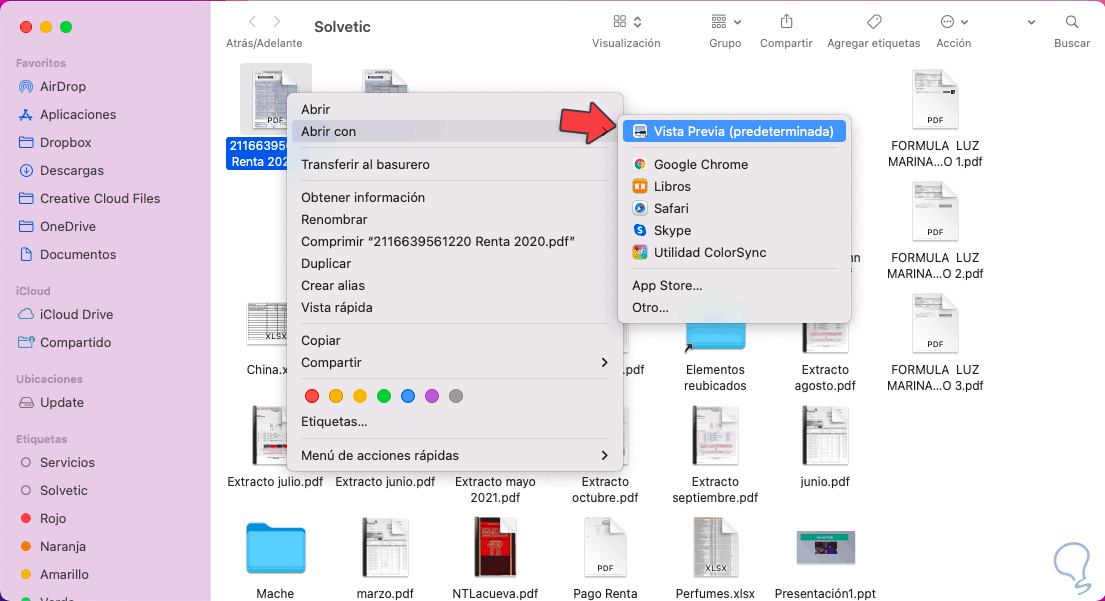Click Vista rápida in the context menu
The width and height of the screenshot is (1105, 601).
pyautogui.click(x=455, y=307)
